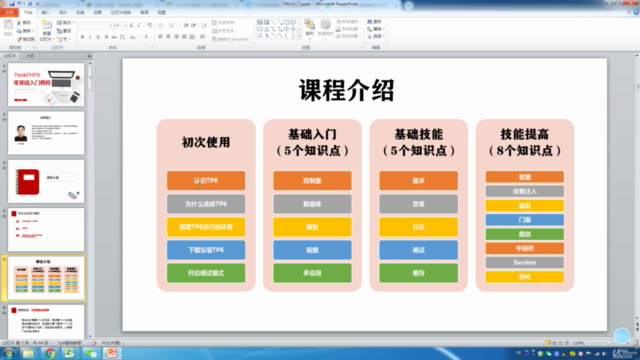
Task: Click the Redo icon in quick access toolbar
Action: (x=30, y=4)
